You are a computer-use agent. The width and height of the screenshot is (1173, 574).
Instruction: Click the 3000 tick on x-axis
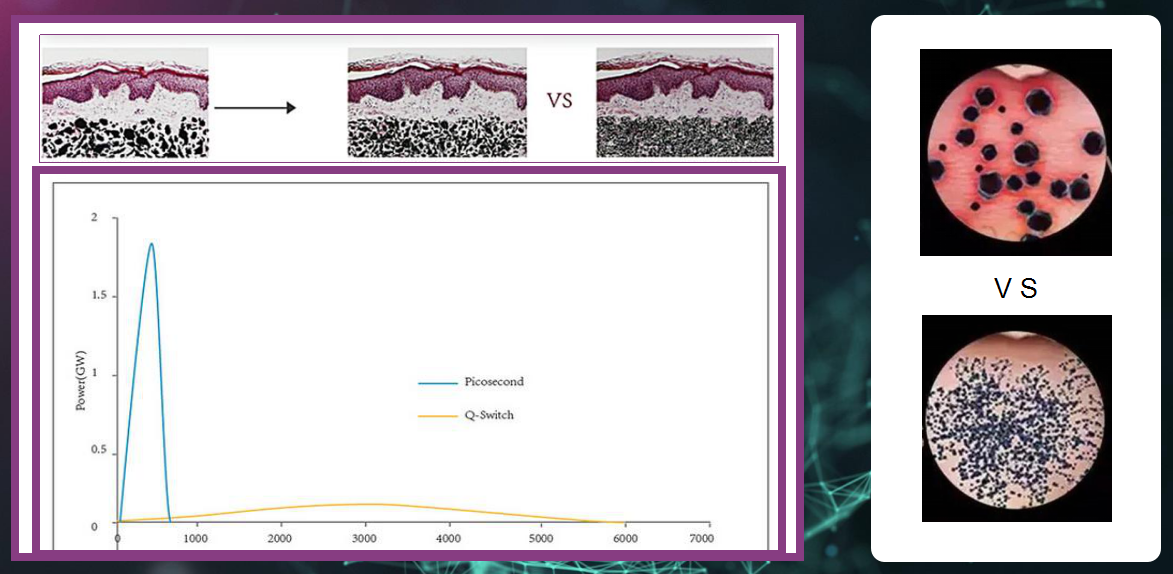click(364, 538)
